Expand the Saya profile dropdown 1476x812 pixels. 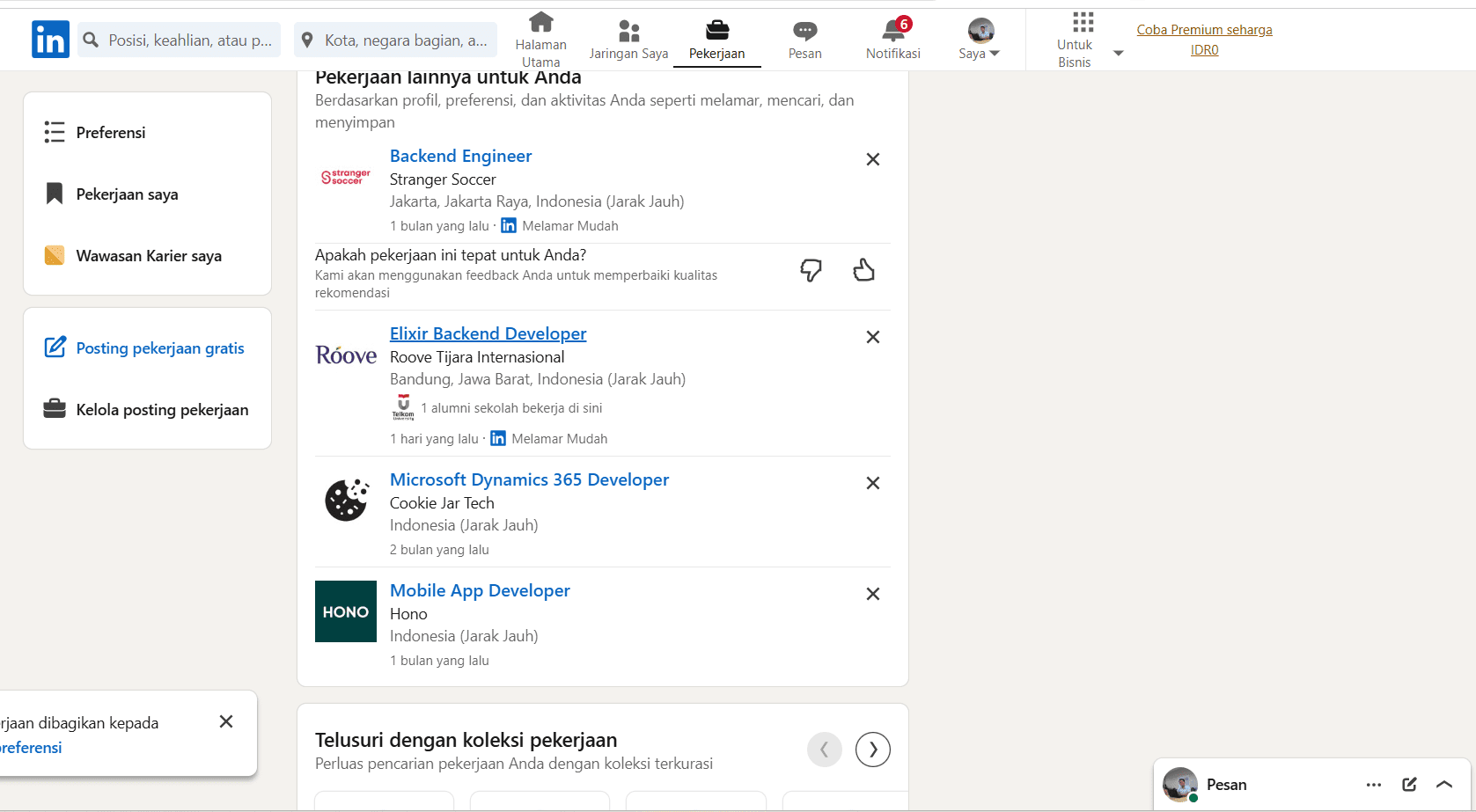(x=980, y=40)
